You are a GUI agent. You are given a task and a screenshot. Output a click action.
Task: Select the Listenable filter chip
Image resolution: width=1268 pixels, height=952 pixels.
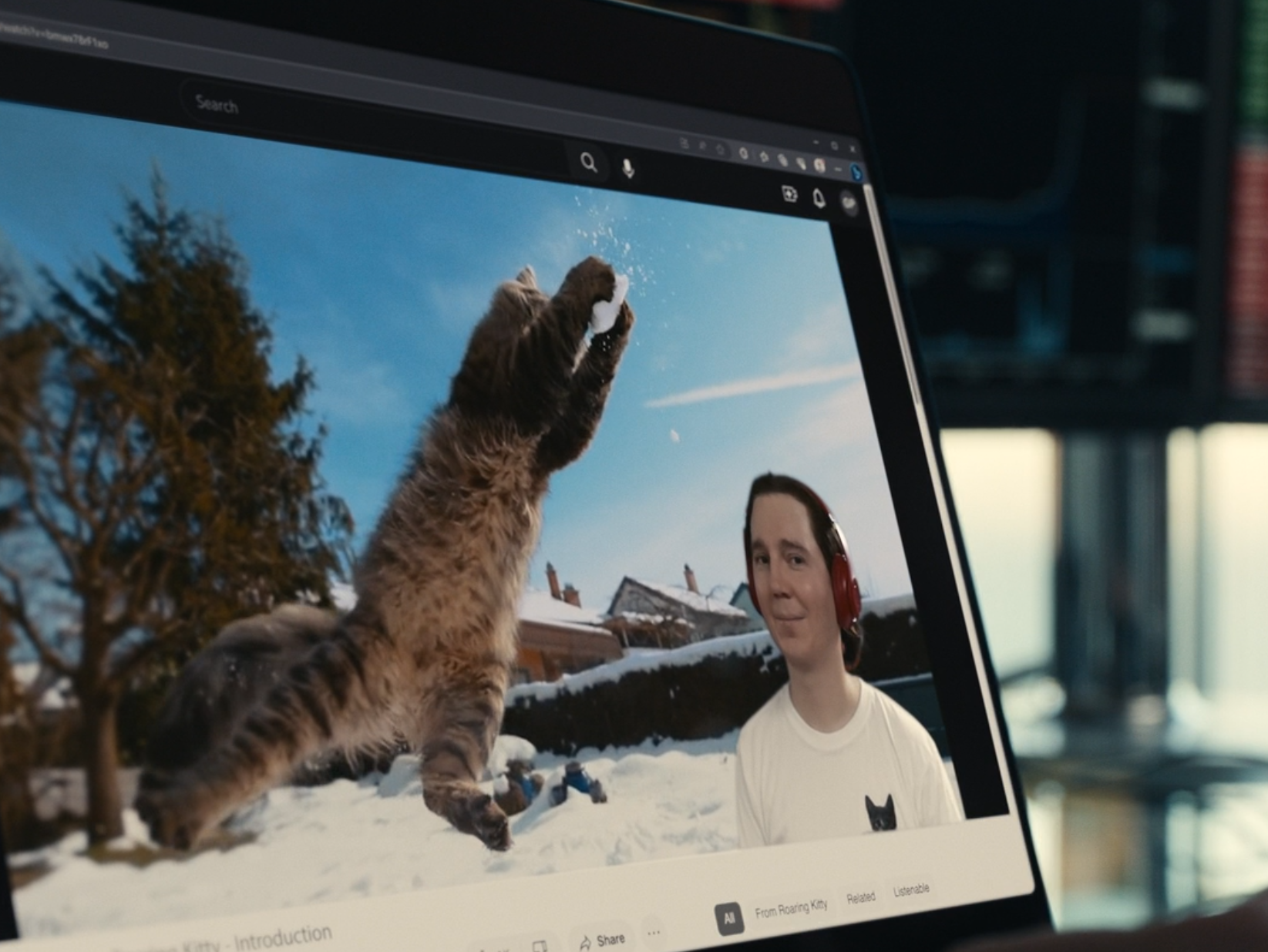click(910, 890)
